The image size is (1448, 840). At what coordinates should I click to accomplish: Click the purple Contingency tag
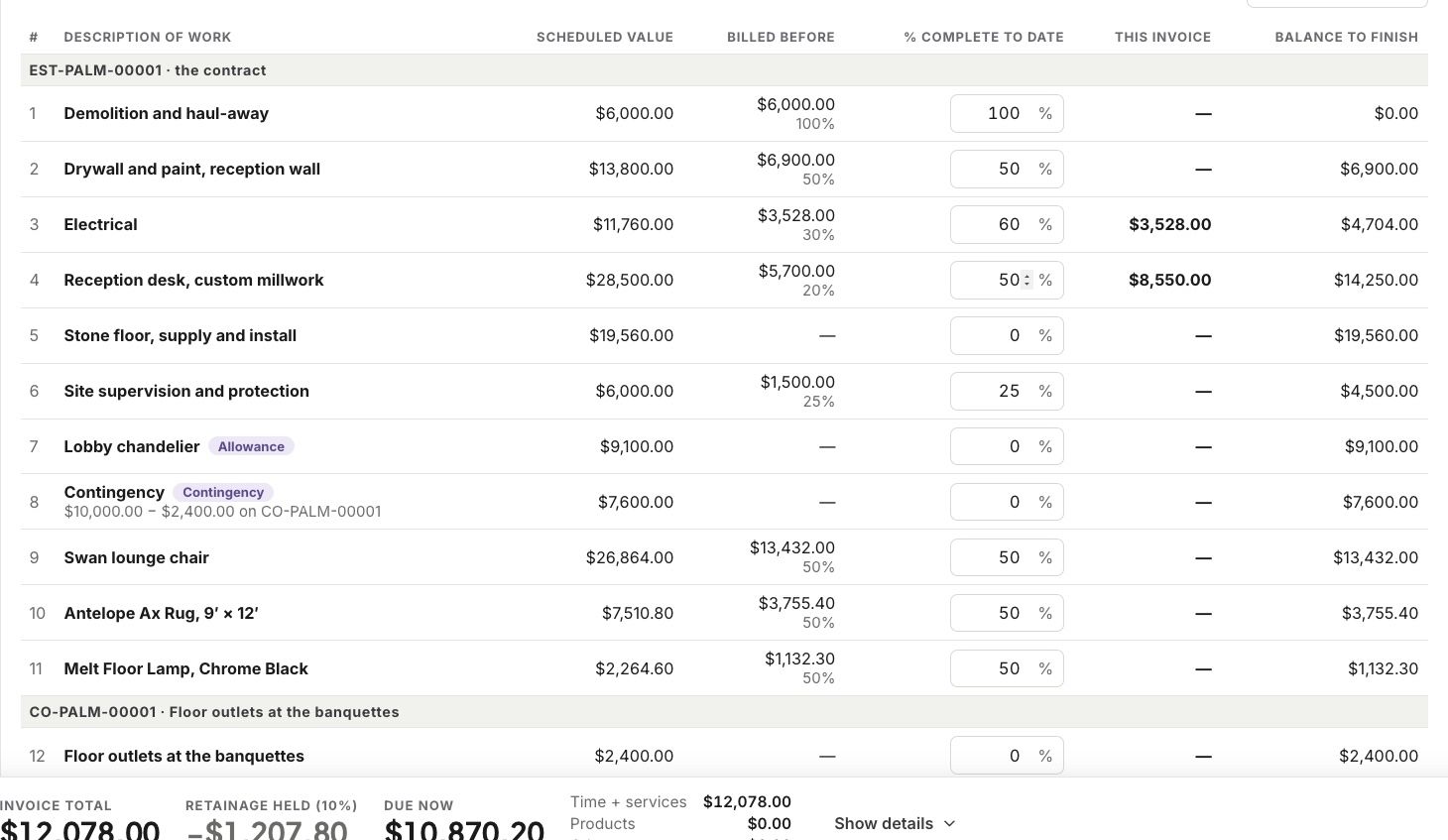click(x=223, y=492)
